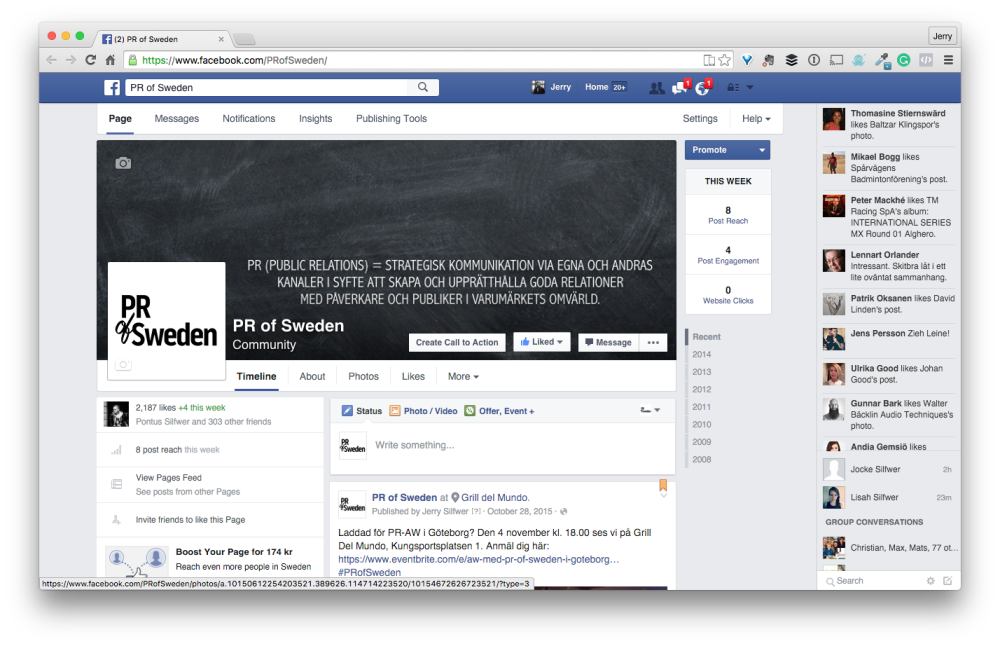Jump to Recent on timeline
Viewport: 1000px width, 646px height.
(706, 337)
